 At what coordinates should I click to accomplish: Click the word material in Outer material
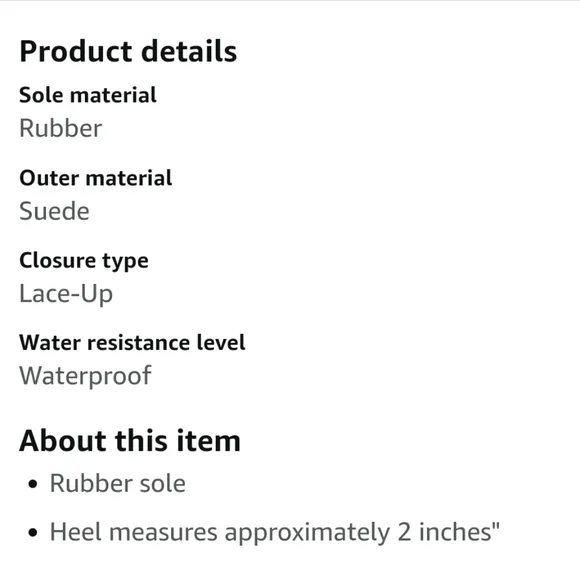click(x=129, y=178)
